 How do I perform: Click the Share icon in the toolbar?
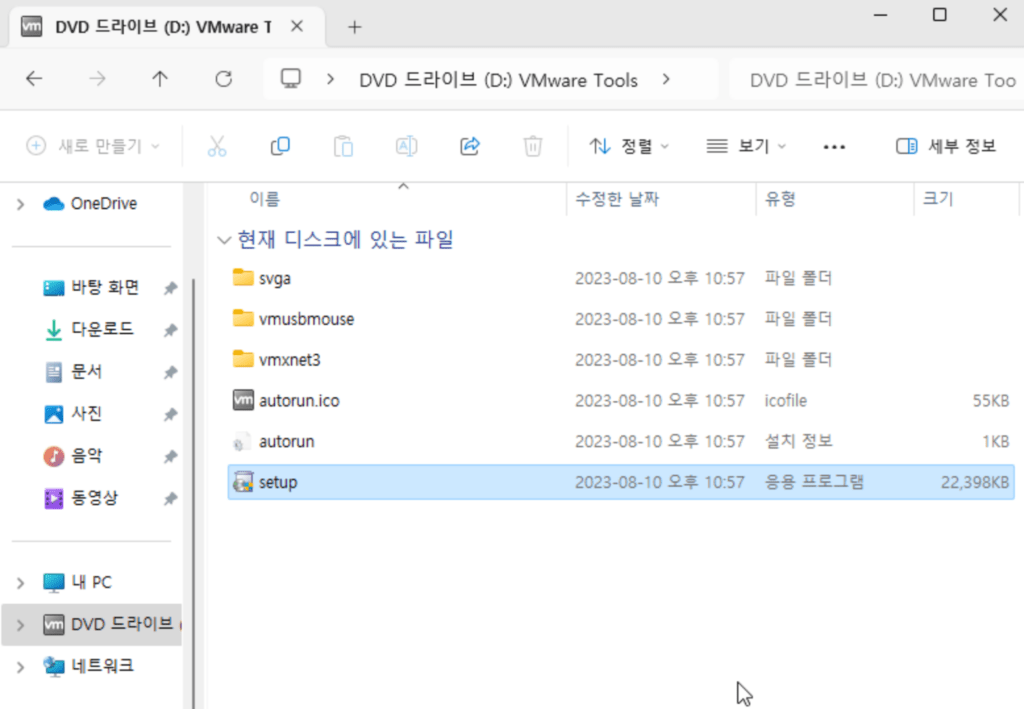(x=469, y=146)
